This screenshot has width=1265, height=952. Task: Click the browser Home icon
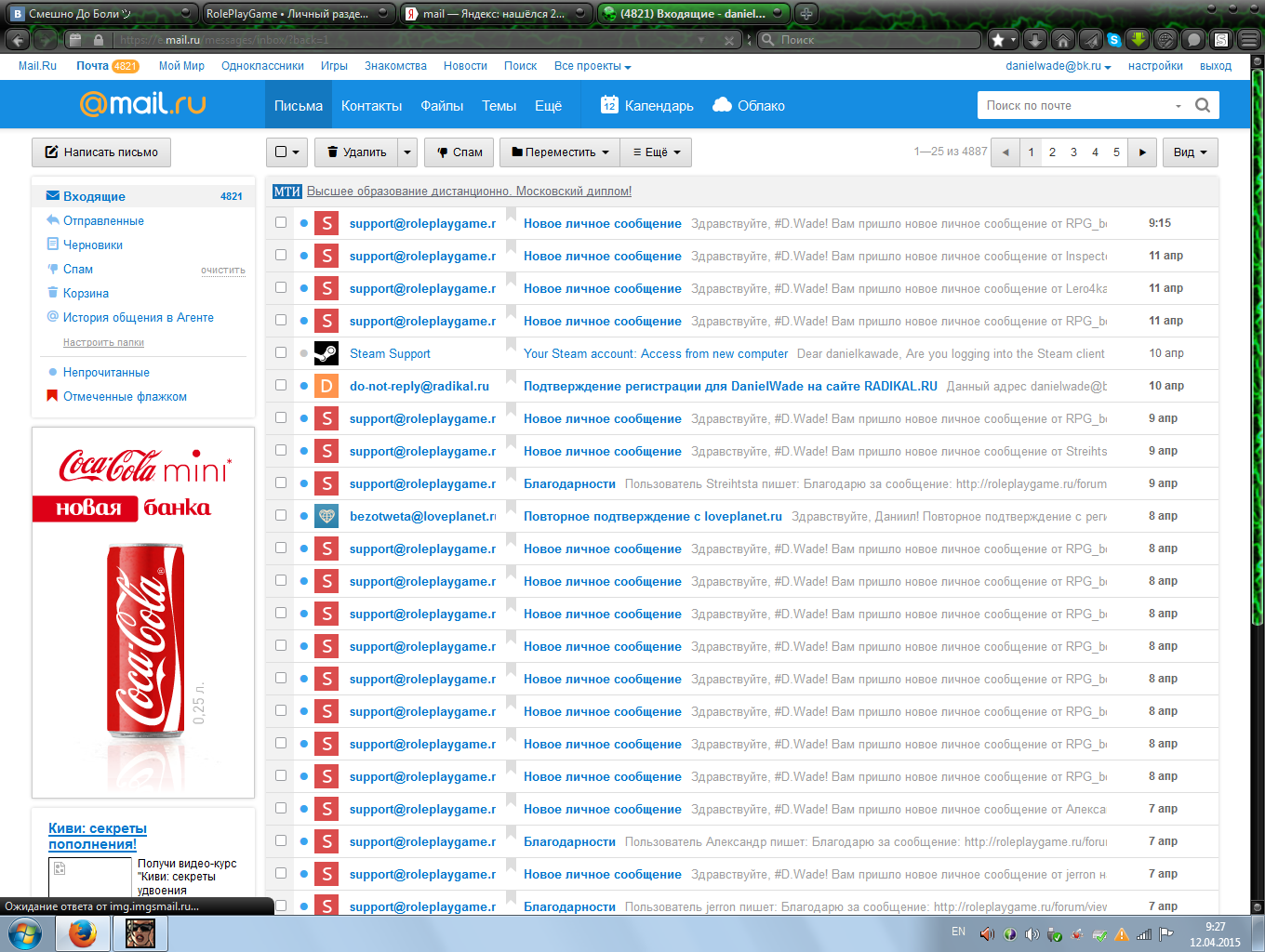click(x=1063, y=40)
